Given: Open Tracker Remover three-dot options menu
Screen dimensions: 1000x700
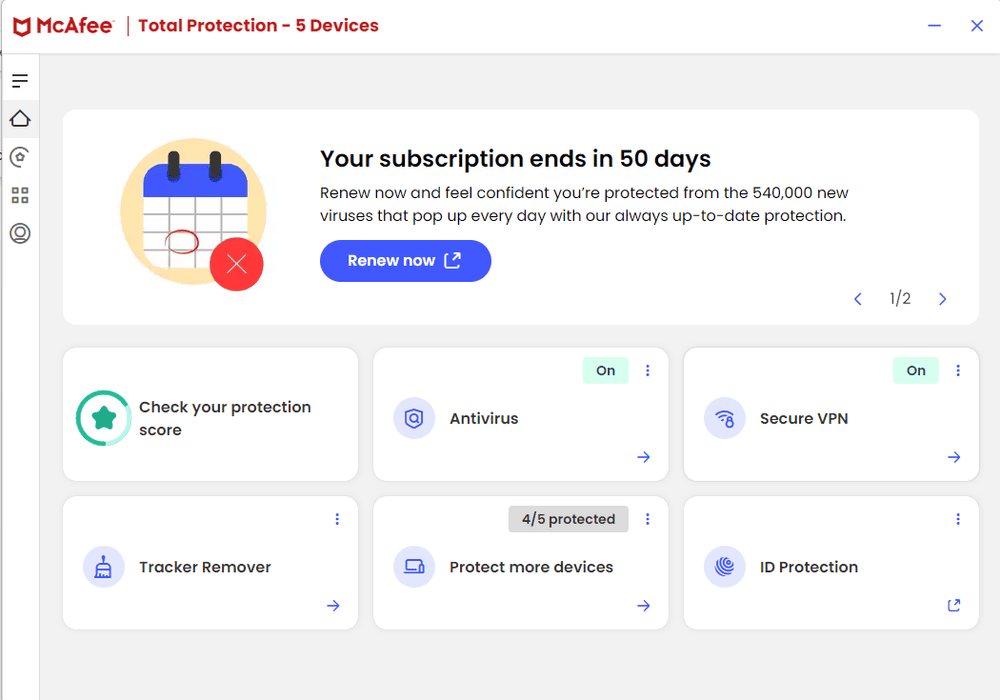Looking at the screenshot, I should coord(337,519).
